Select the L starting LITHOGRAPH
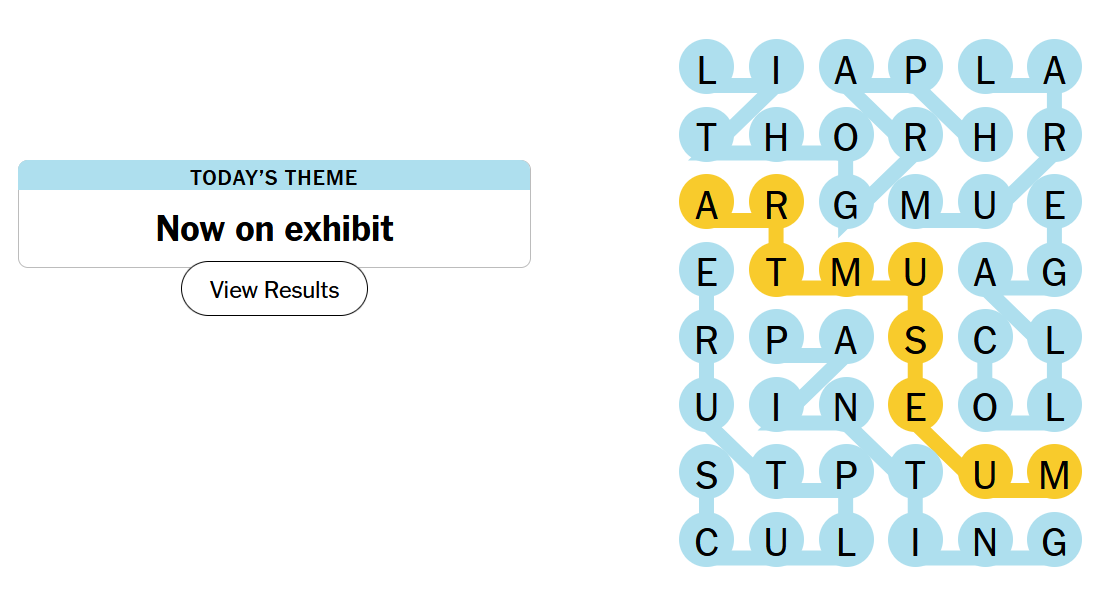The width and height of the screenshot is (1095, 615). (x=706, y=71)
